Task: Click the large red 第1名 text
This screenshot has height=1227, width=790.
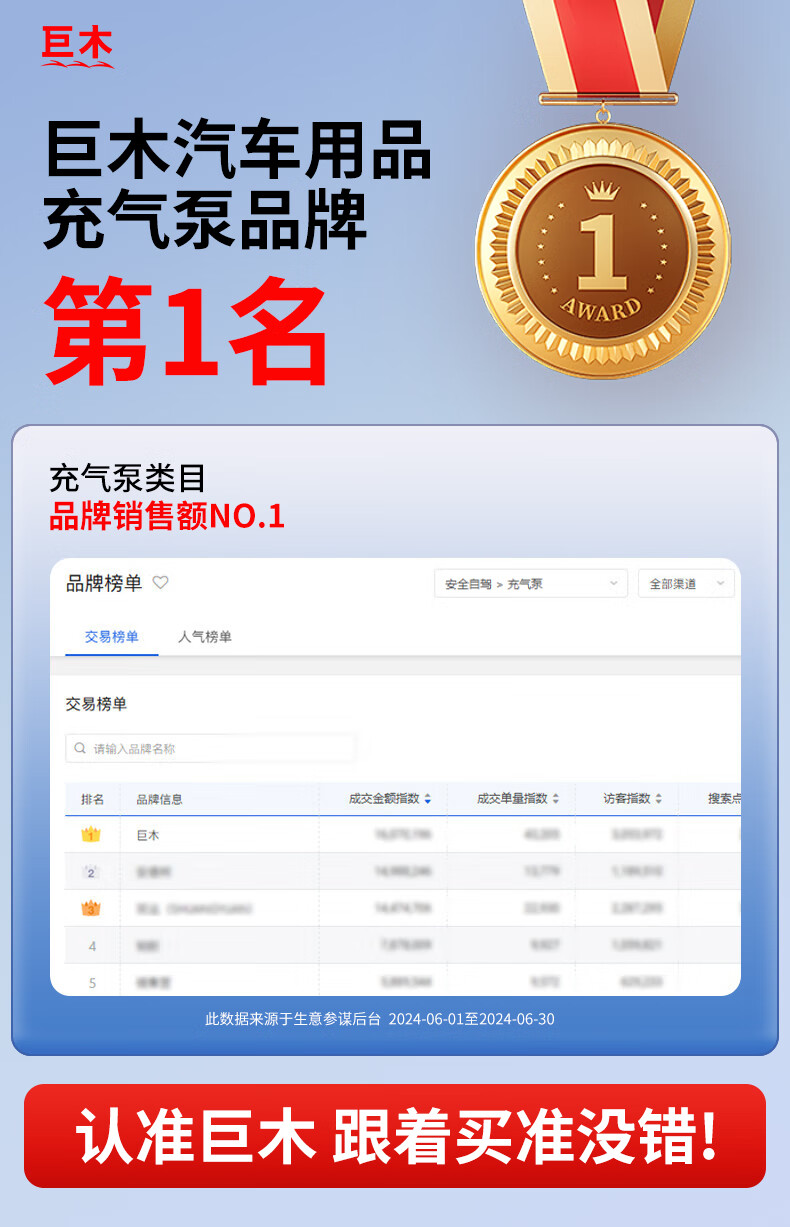Action: coord(187,334)
